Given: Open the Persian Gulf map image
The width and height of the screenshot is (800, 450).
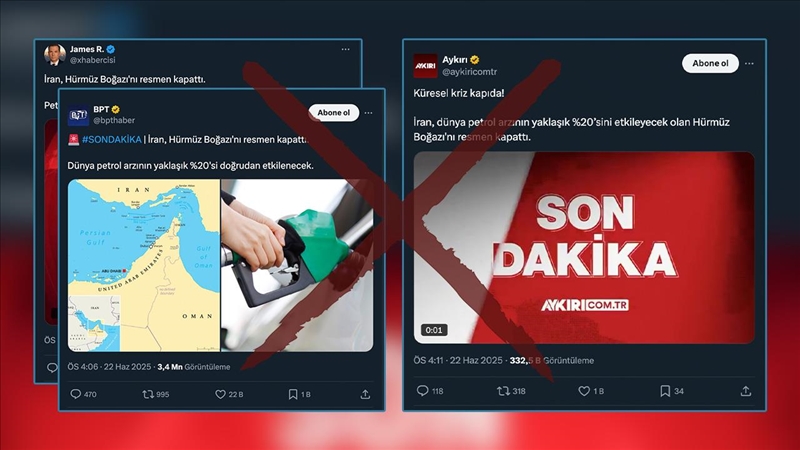Looking at the screenshot, I should click(144, 265).
